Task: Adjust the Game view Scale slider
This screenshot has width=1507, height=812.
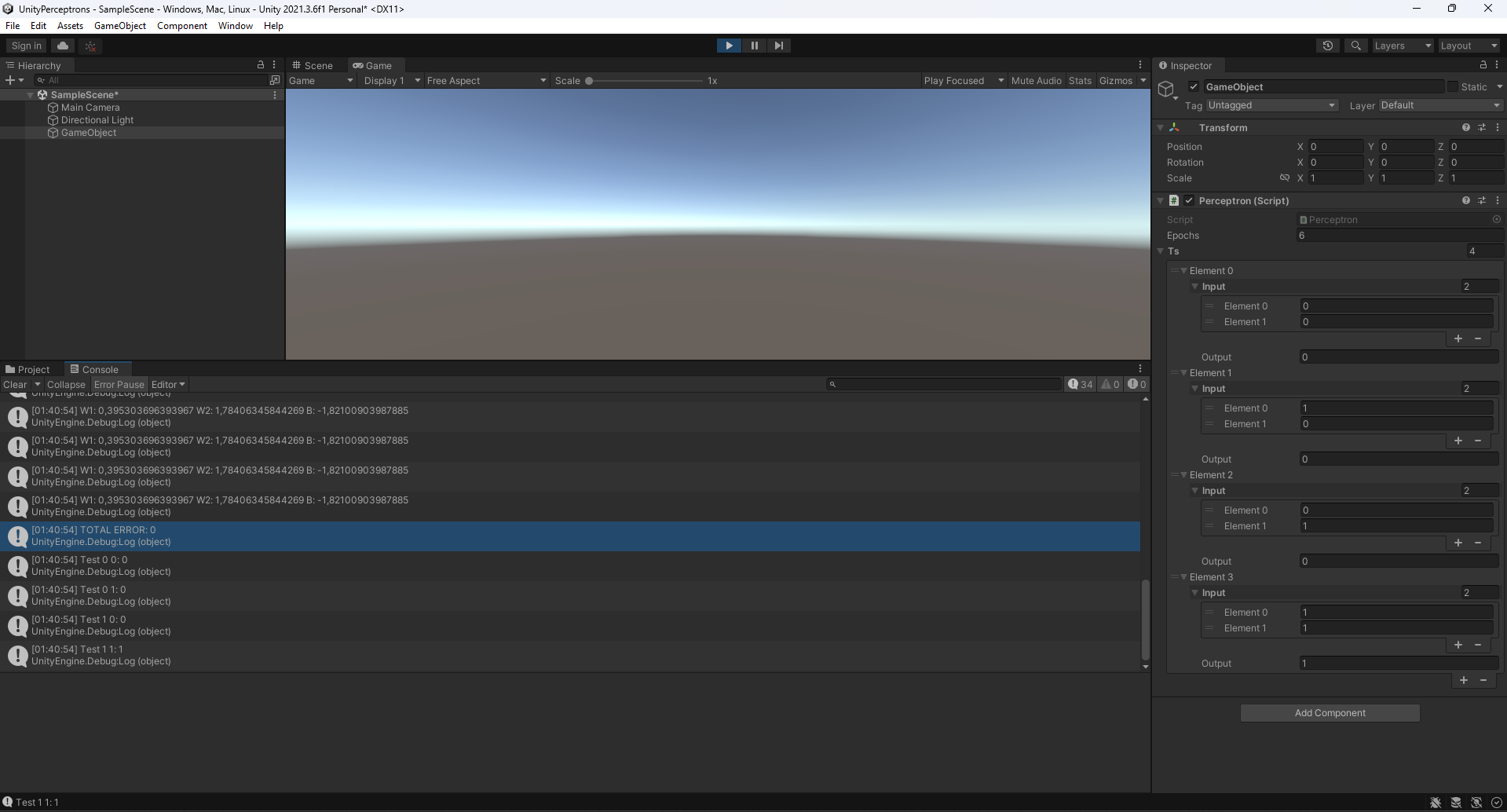Action: pos(646,80)
